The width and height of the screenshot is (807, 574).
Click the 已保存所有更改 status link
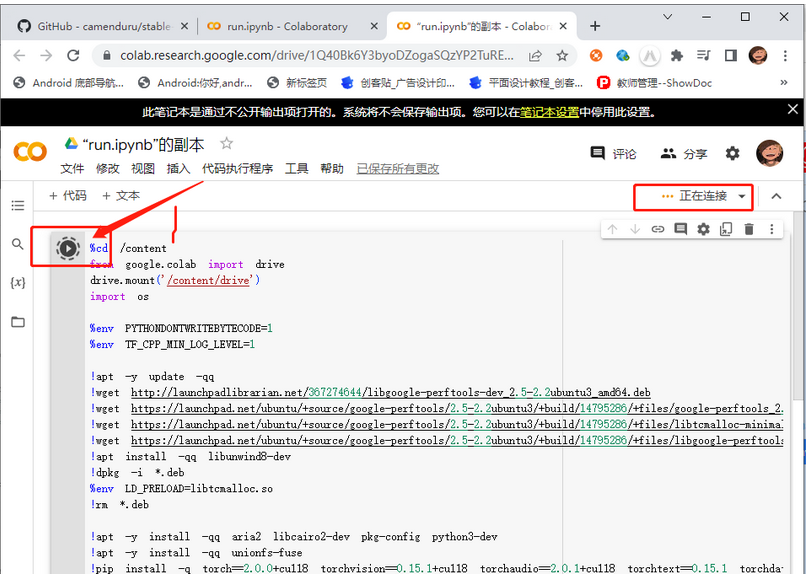pos(397,168)
